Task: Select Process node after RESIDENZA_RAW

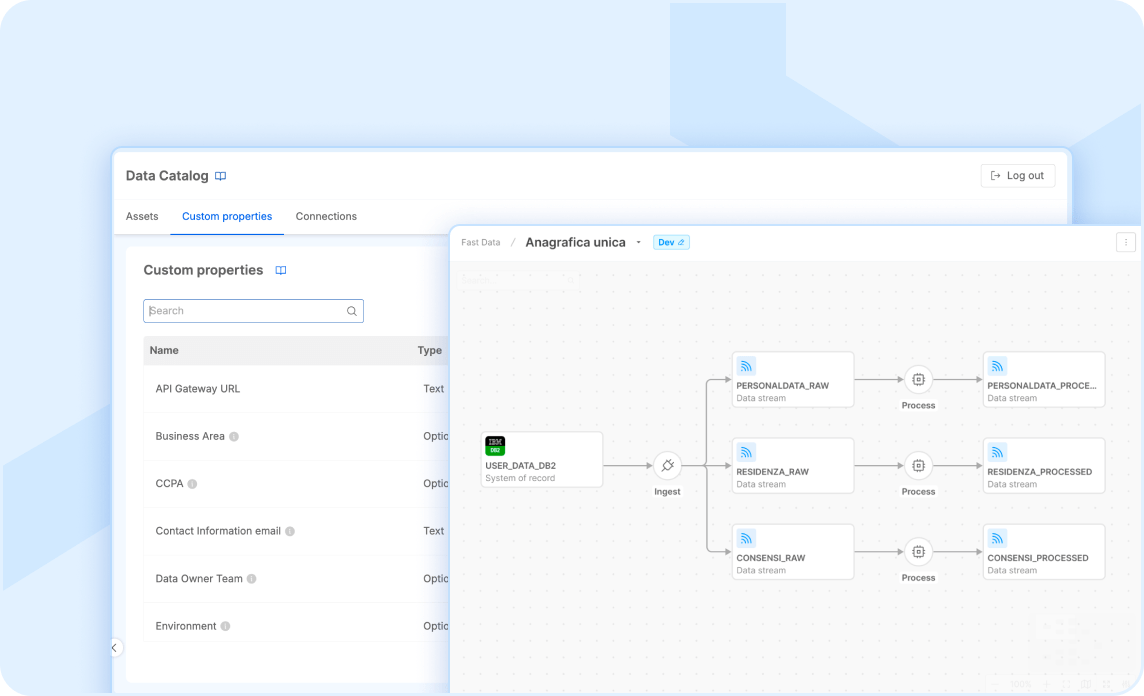Action: 919,465
